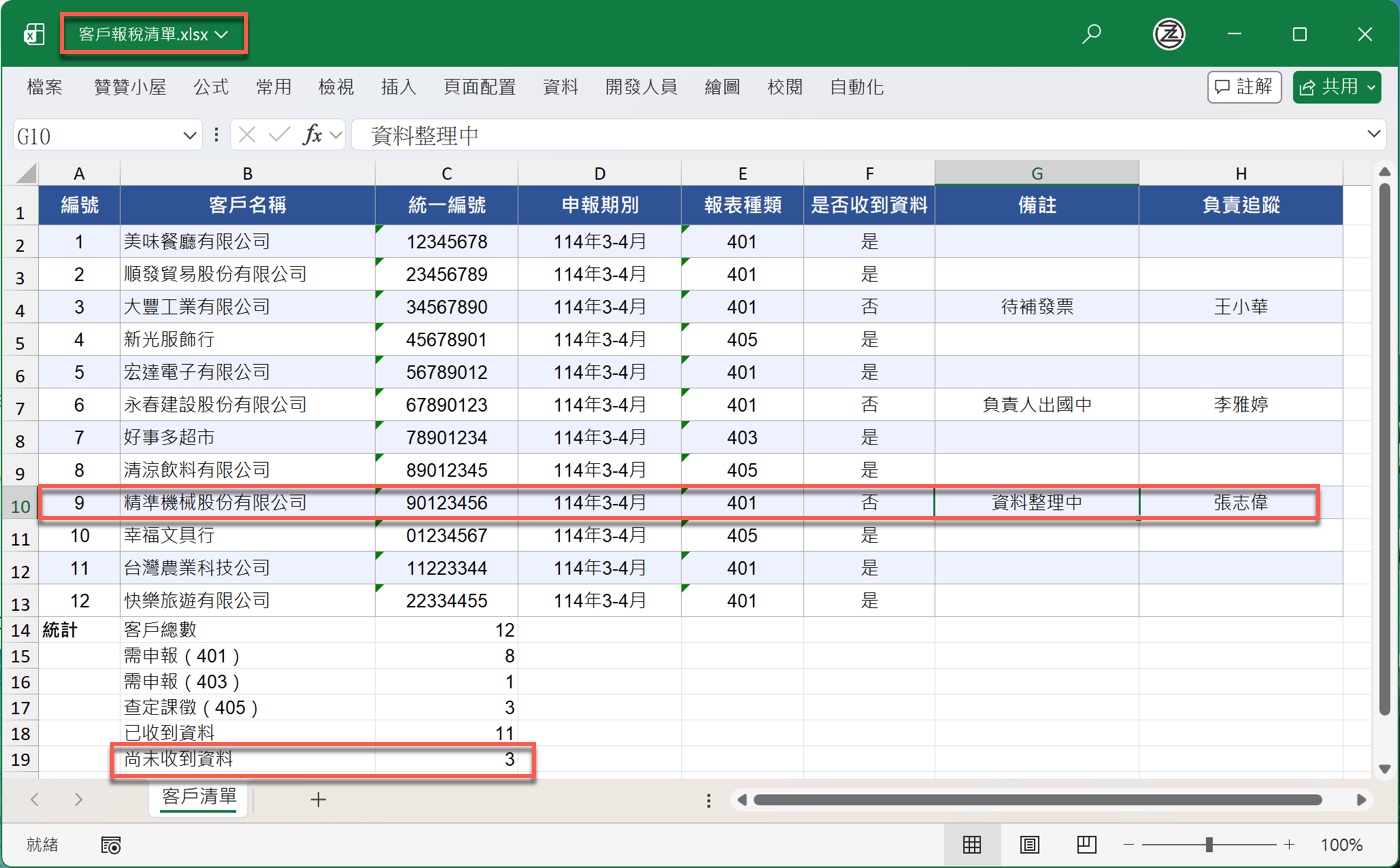The image size is (1400, 868).
Task: Click the formula bar confirm checkmark icon
Action: click(280, 135)
